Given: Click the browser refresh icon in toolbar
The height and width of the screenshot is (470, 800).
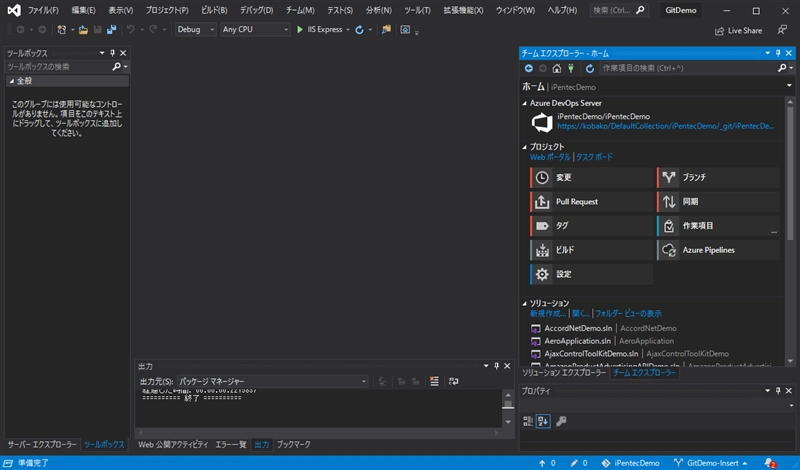Looking at the screenshot, I should pyautogui.click(x=359, y=30).
